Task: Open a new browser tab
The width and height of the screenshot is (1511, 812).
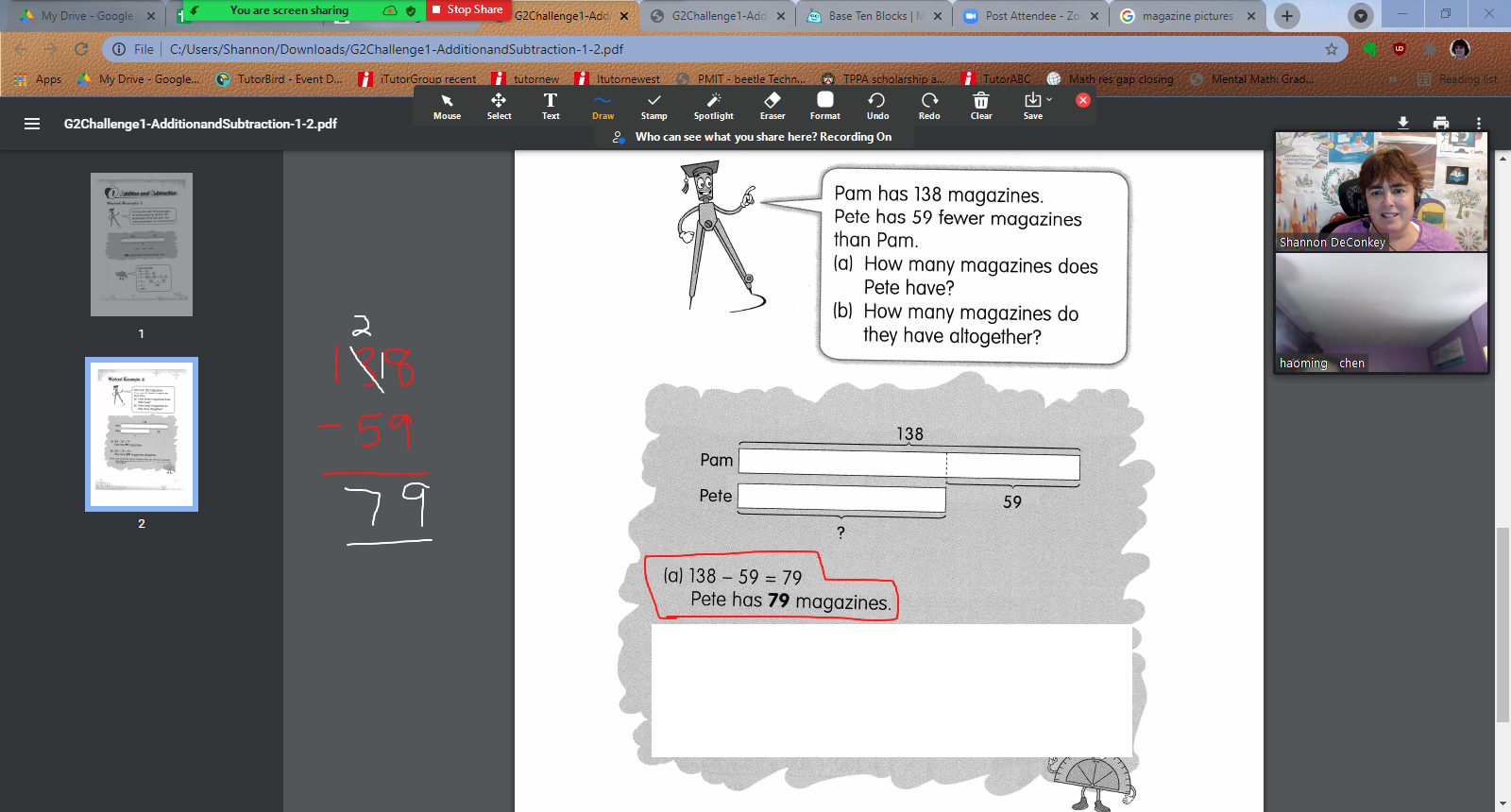Action: coord(1286,16)
